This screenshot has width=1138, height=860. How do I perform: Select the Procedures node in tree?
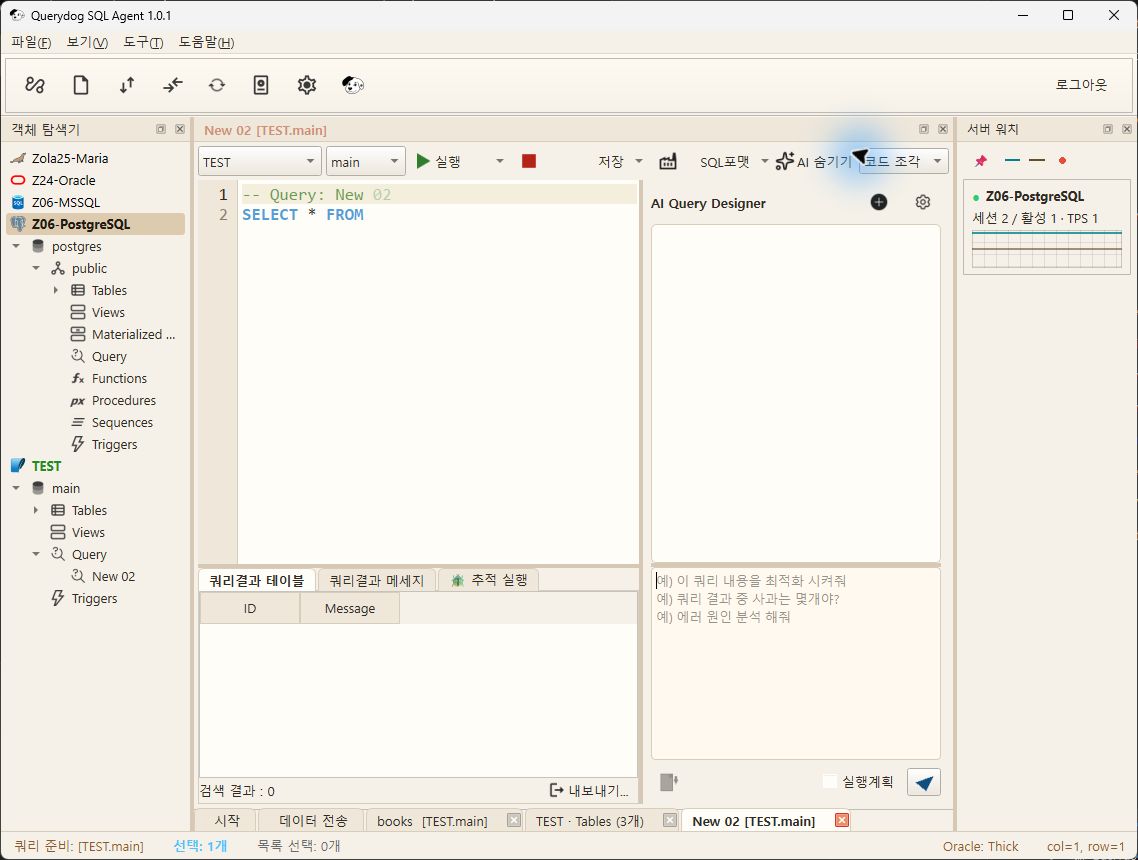pos(123,401)
